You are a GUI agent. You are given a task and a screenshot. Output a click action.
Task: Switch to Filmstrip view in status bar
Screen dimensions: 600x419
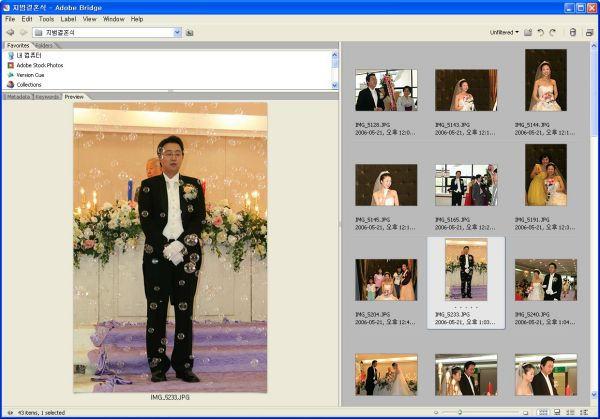(556, 412)
